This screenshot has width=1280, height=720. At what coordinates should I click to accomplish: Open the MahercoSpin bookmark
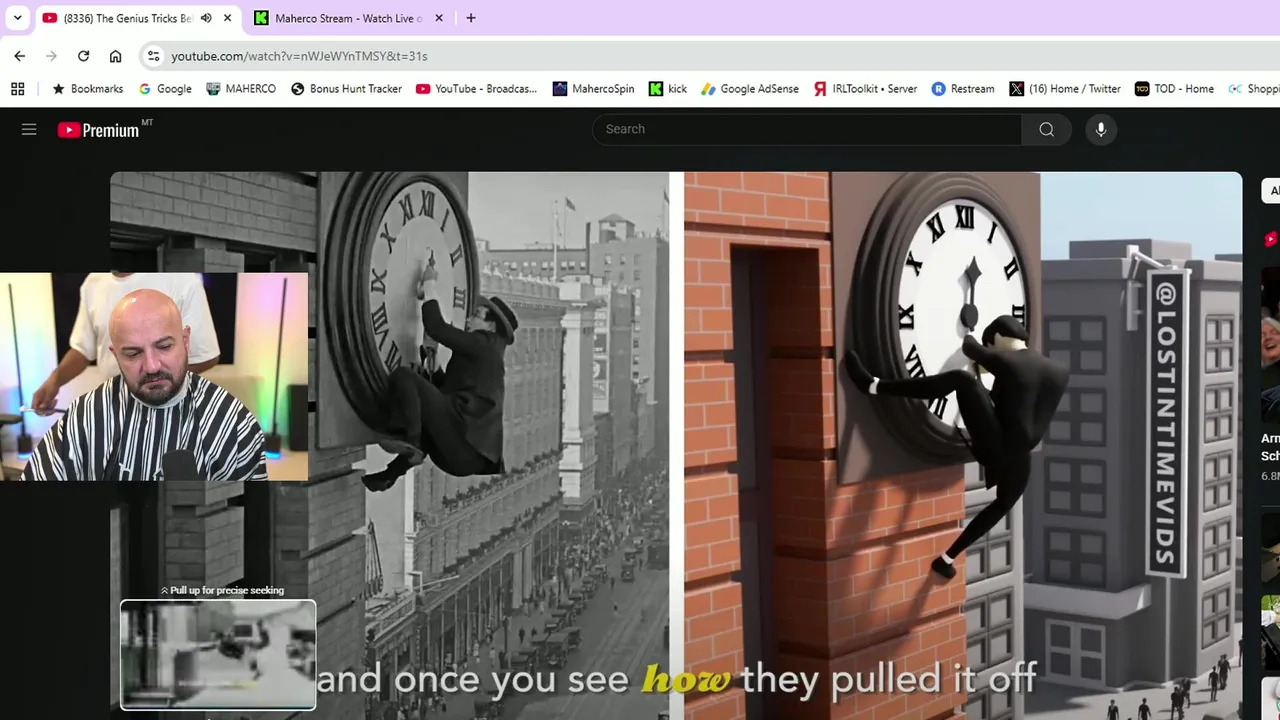click(x=593, y=89)
